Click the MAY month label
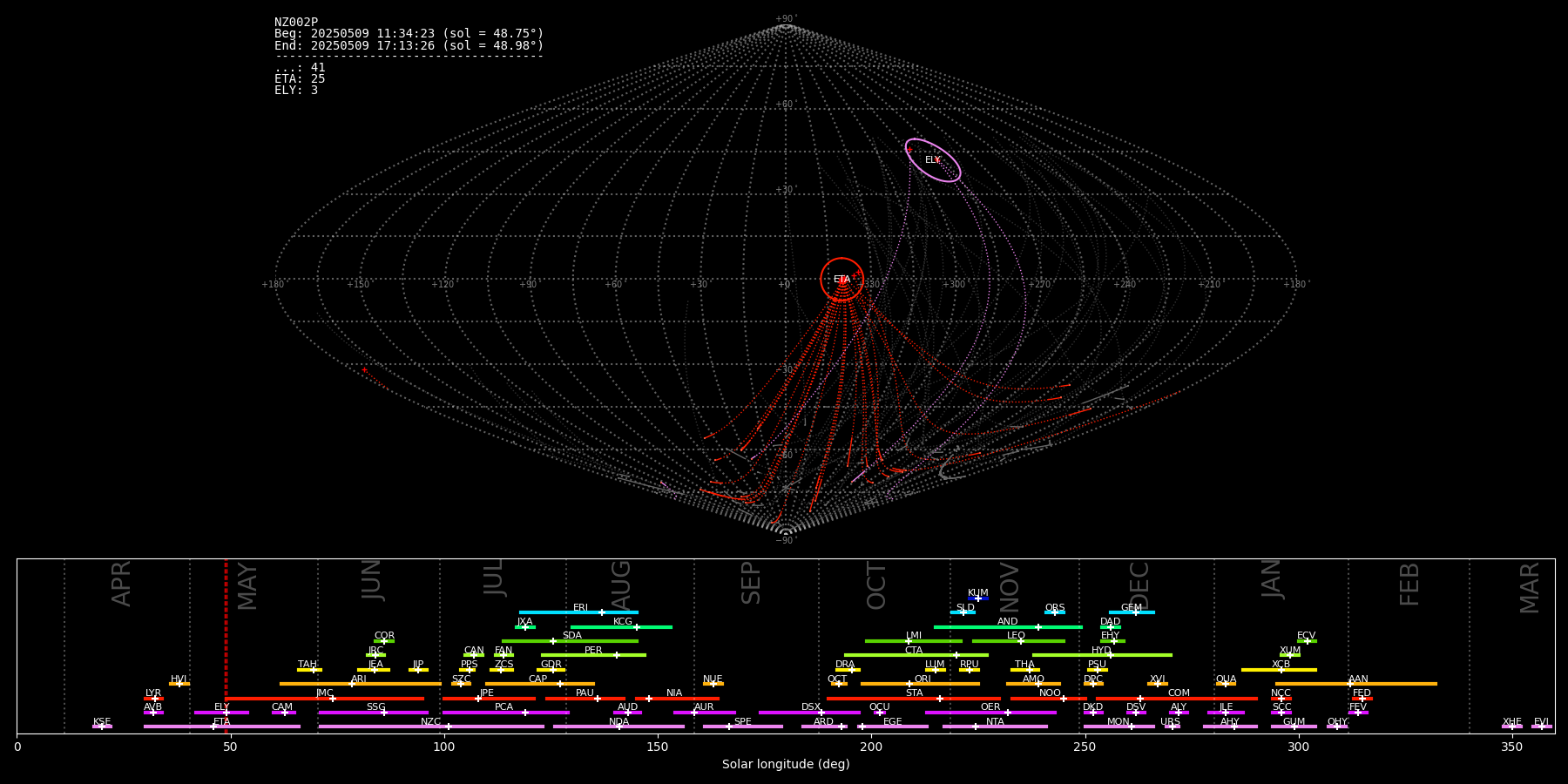This screenshot has width=1568, height=784. tap(247, 586)
